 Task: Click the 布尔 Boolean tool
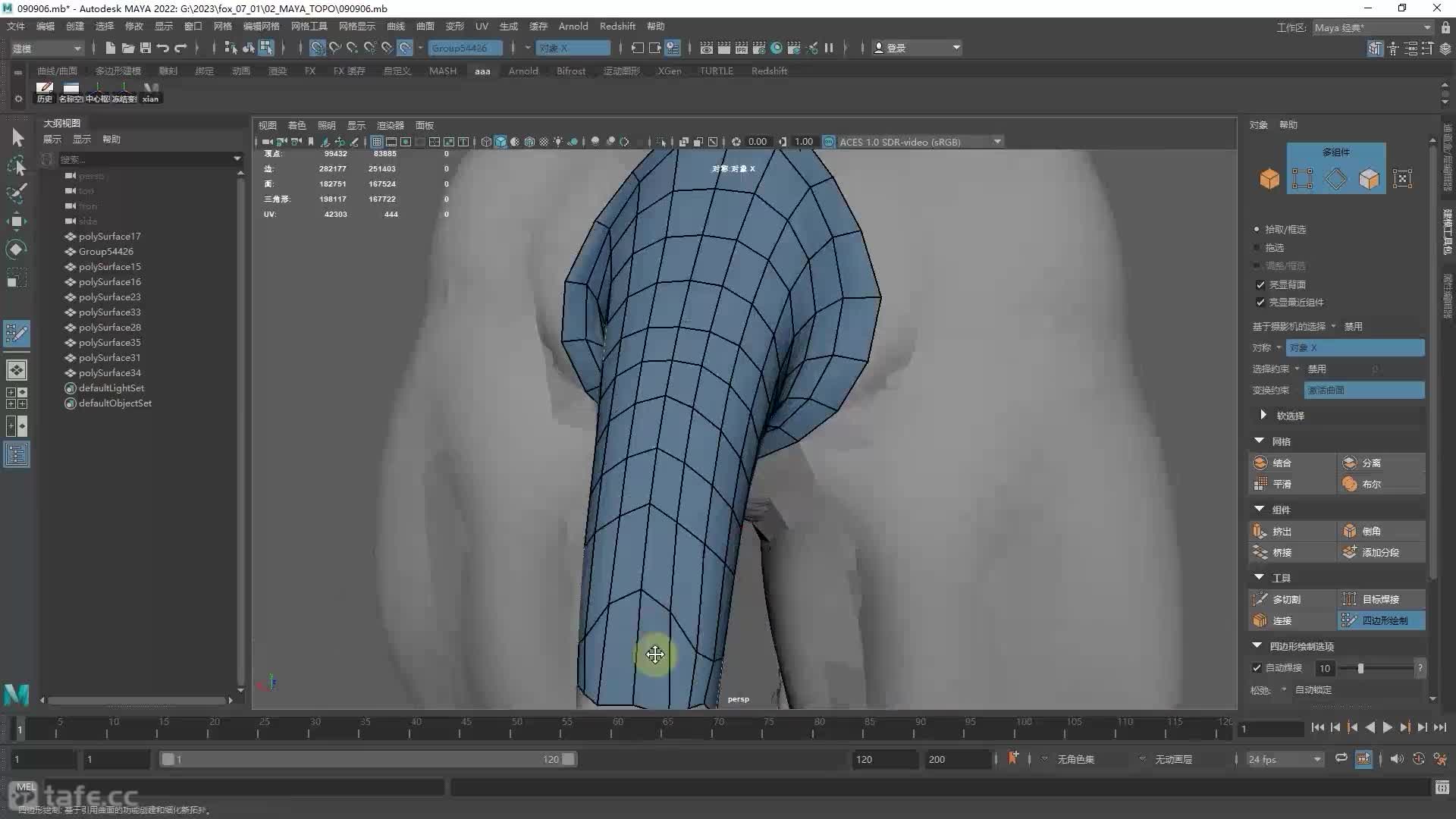(x=1381, y=484)
